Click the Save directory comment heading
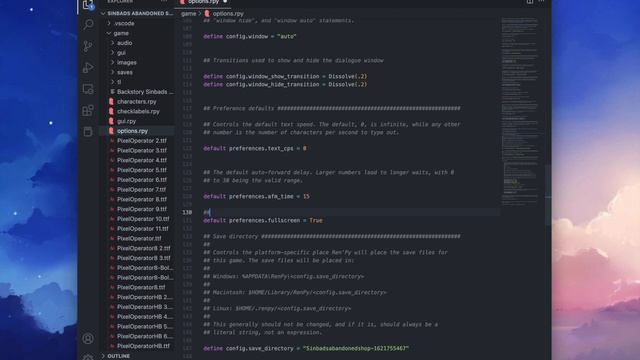Viewport: 640px width, 360px height. [332, 237]
